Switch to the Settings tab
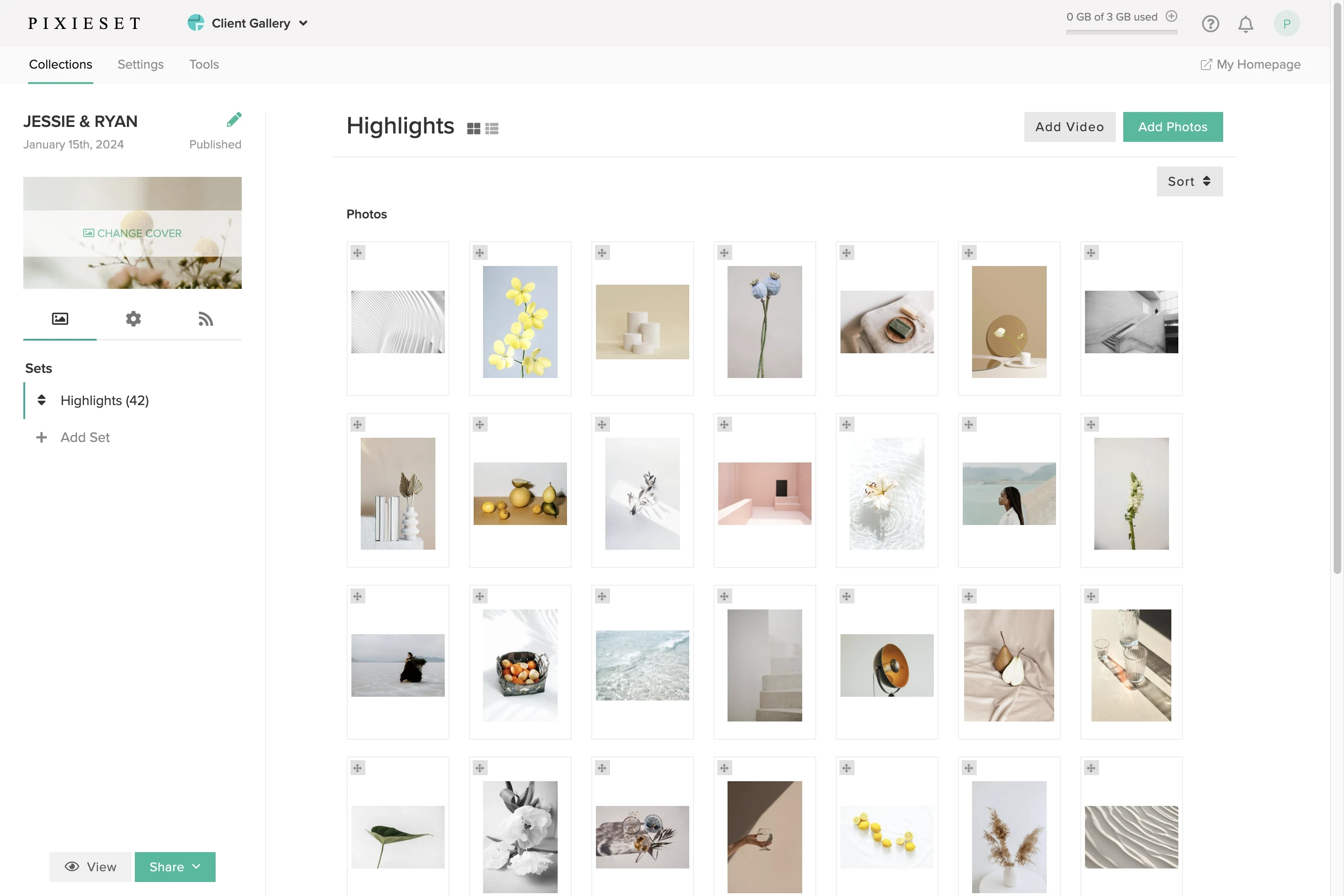Viewport: 1344px width, 896px height. [140, 64]
